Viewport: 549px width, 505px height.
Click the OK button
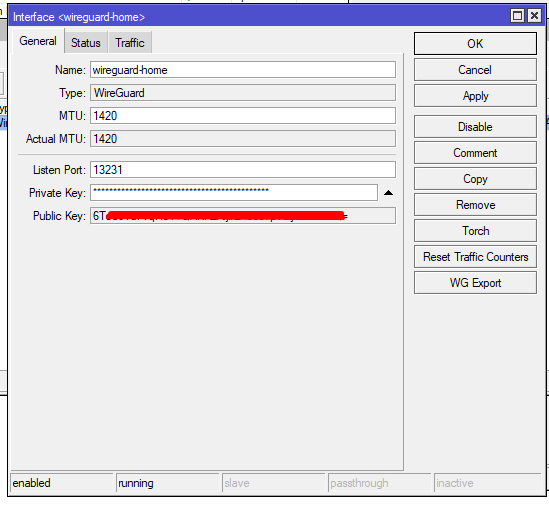click(475, 44)
